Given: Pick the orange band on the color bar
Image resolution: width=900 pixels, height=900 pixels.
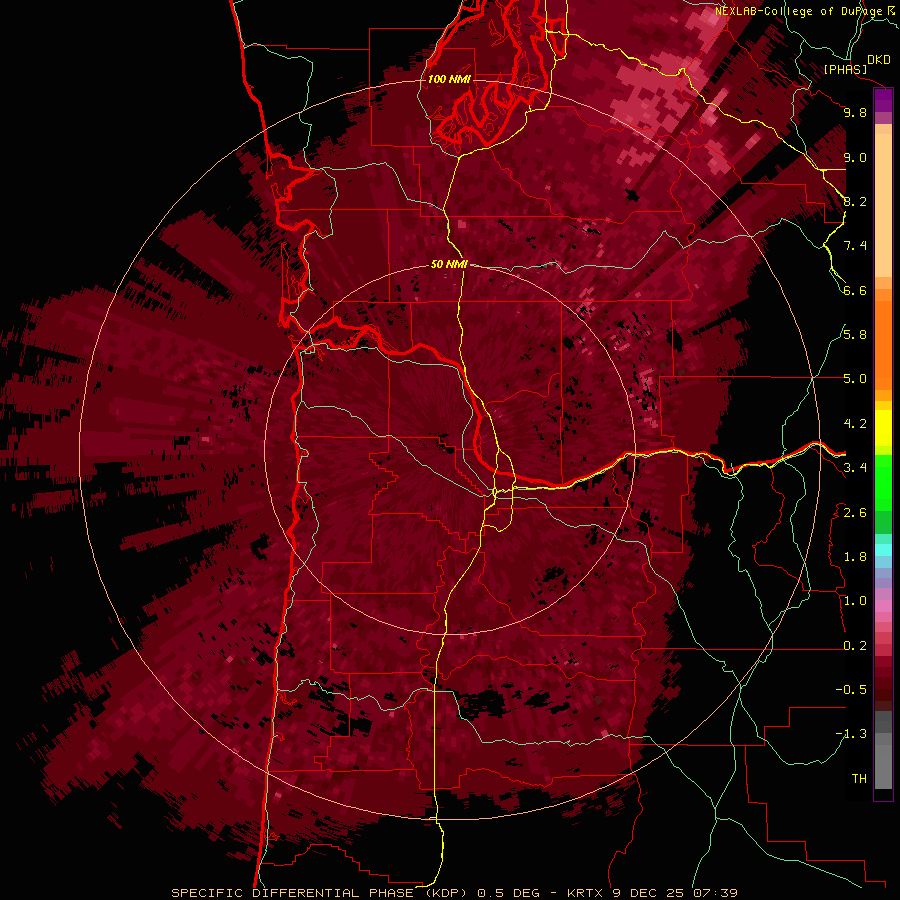Looking at the screenshot, I should [883, 345].
